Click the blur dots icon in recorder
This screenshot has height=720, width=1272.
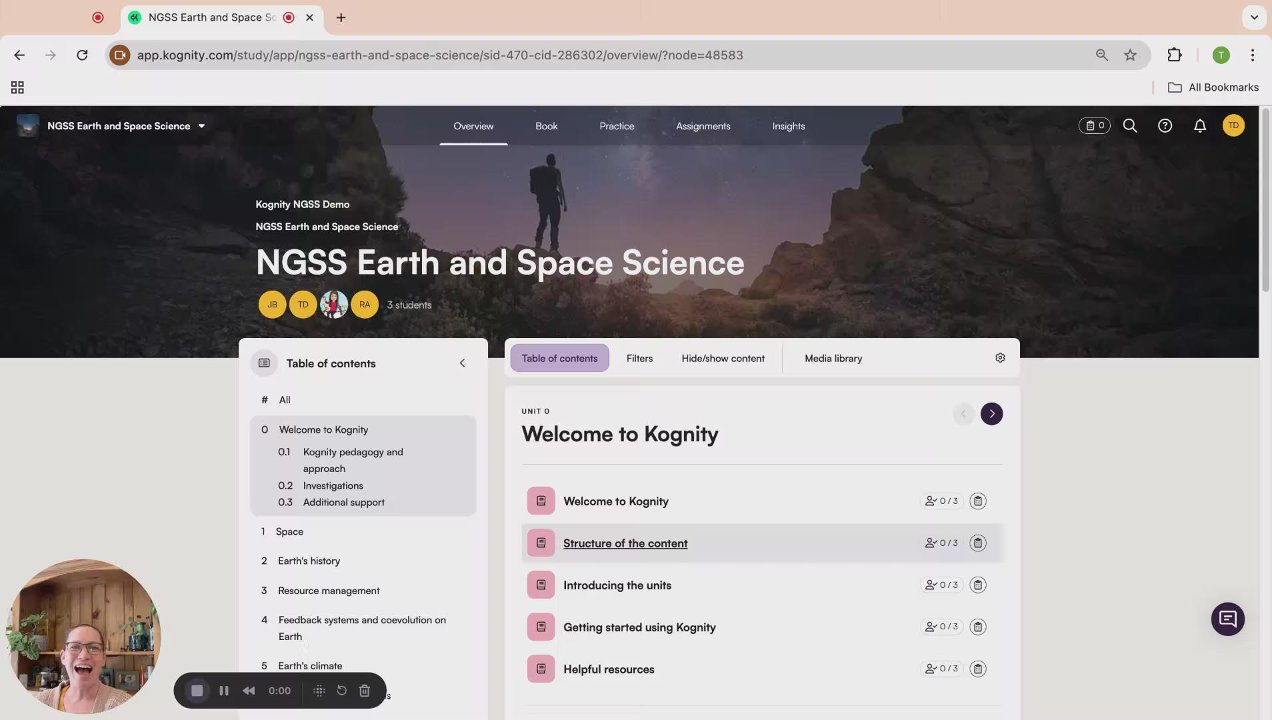[x=319, y=691]
